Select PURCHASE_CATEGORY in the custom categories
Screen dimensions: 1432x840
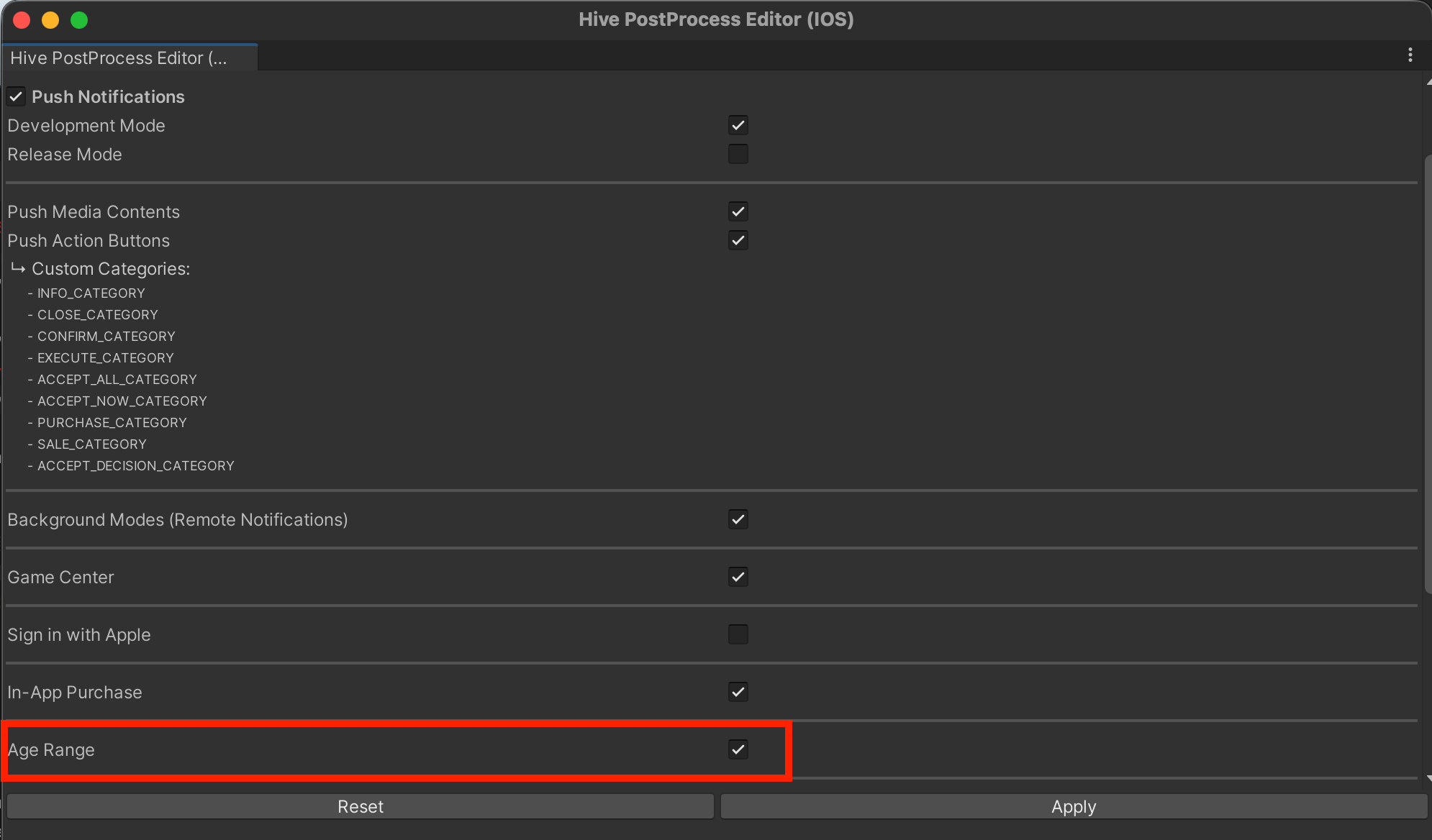click(x=112, y=423)
